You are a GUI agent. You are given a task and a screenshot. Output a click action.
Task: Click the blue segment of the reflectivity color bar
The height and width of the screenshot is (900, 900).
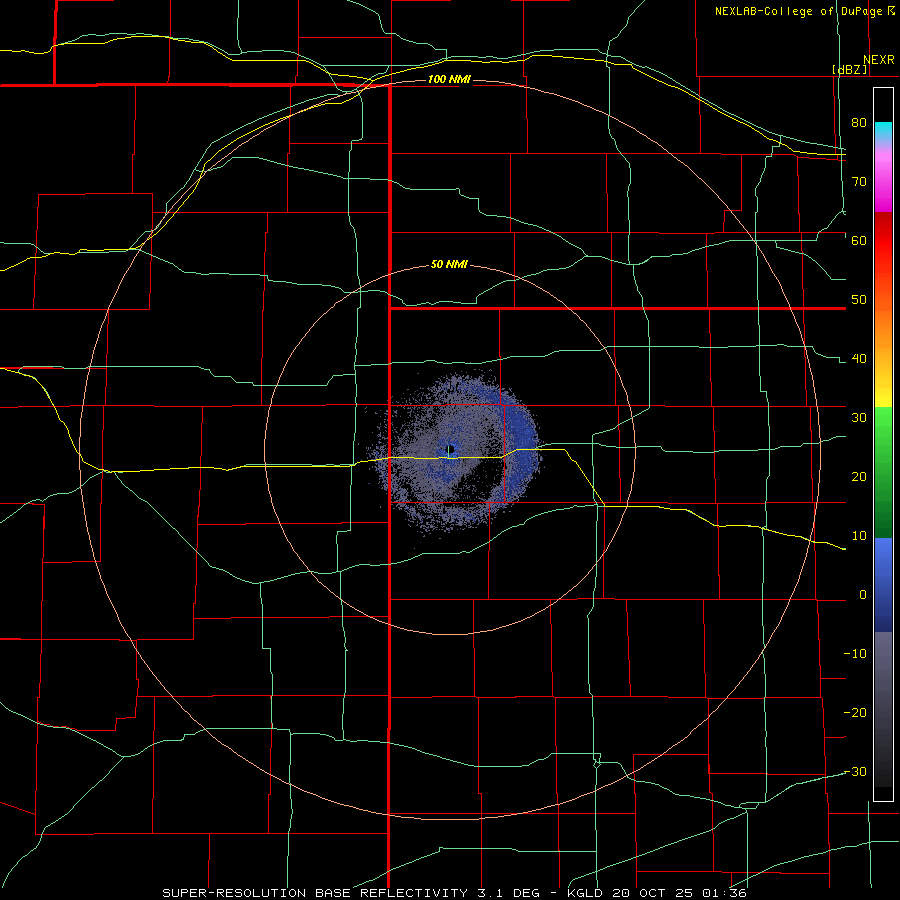tap(883, 584)
